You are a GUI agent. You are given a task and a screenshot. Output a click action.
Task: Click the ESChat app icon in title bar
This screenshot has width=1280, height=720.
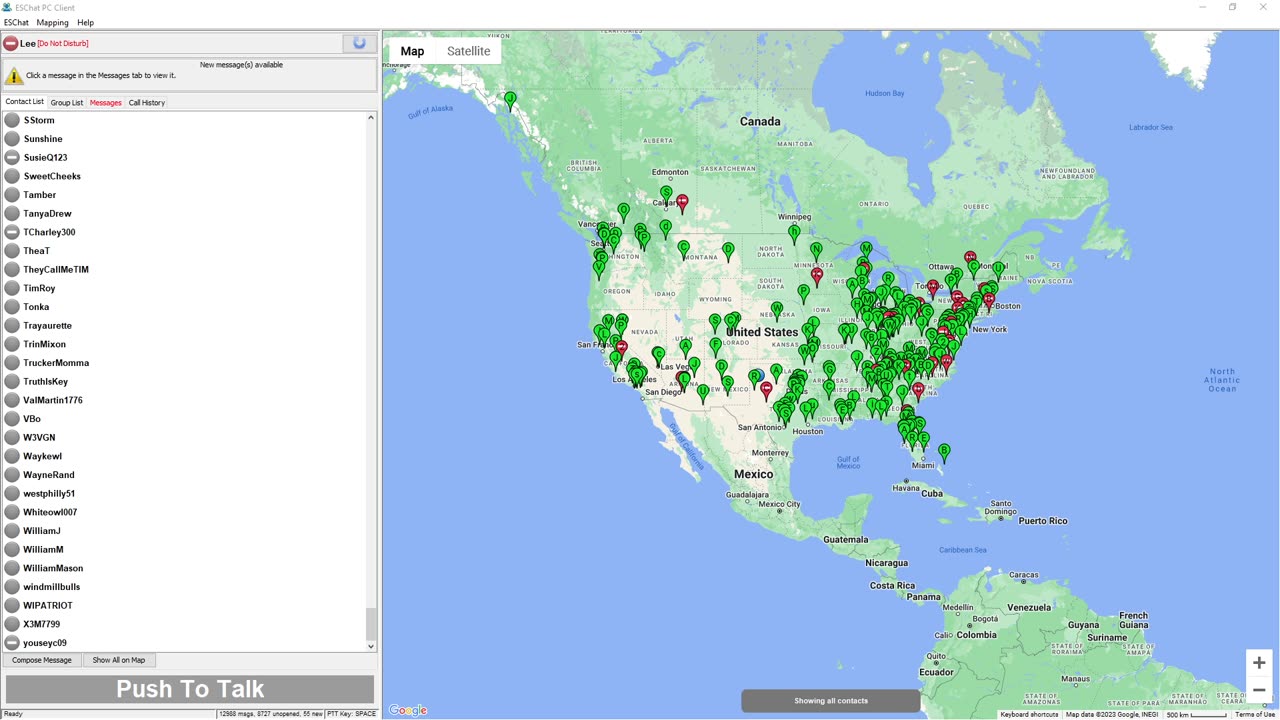click(8, 7)
